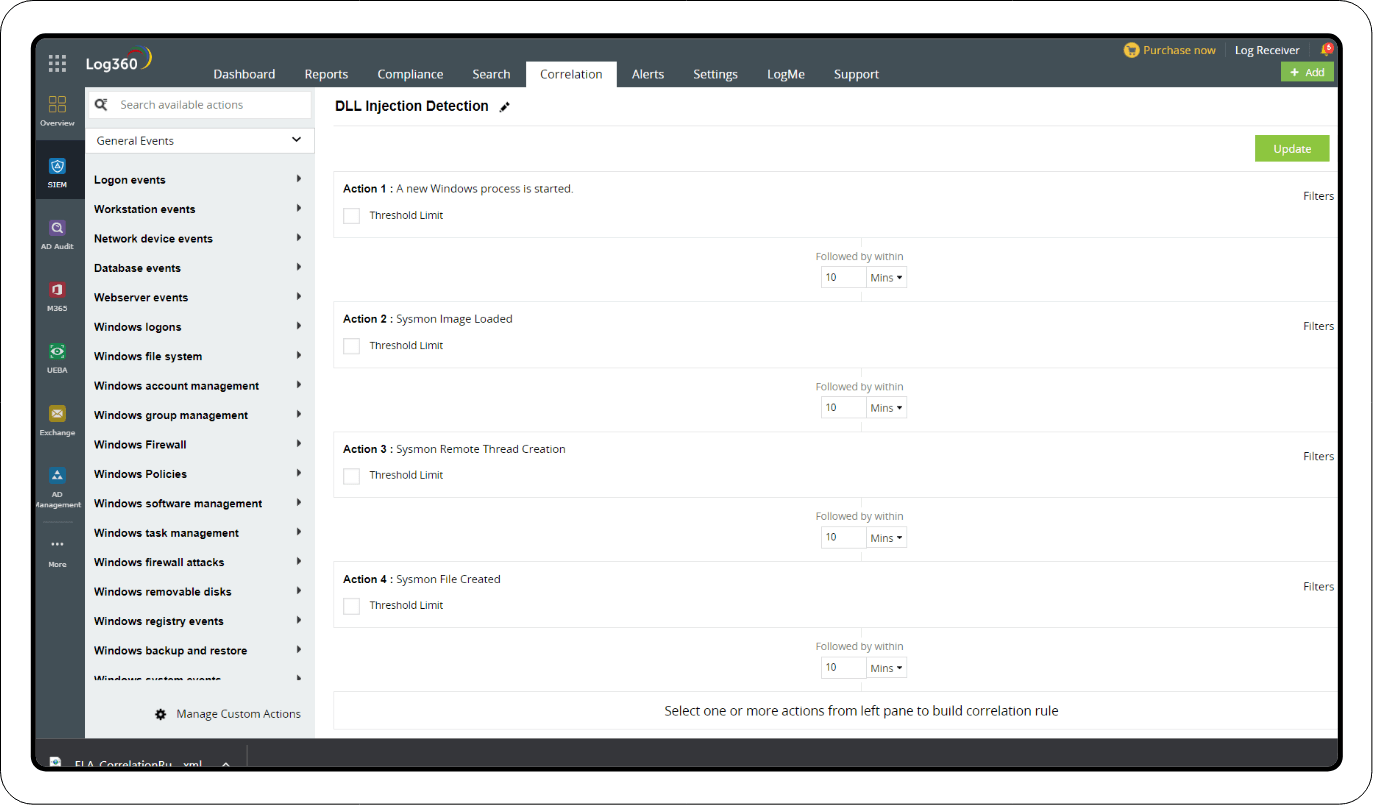Screen dimensions: 1373x805
Task: Open the notifications bell icon
Action: pyautogui.click(x=1326, y=49)
